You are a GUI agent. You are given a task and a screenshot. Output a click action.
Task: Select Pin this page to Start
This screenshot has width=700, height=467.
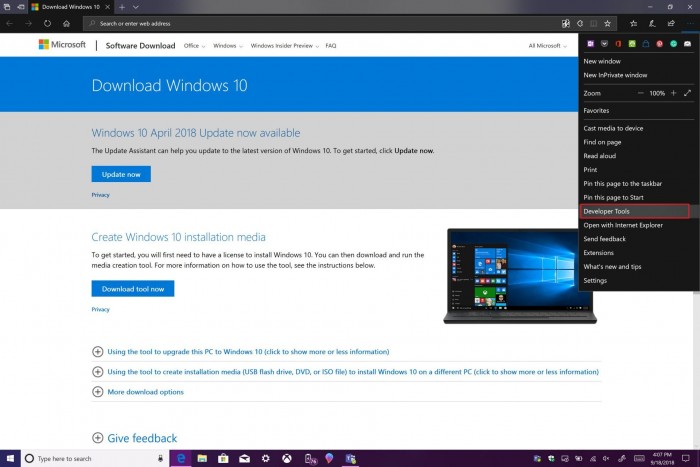(x=613, y=197)
